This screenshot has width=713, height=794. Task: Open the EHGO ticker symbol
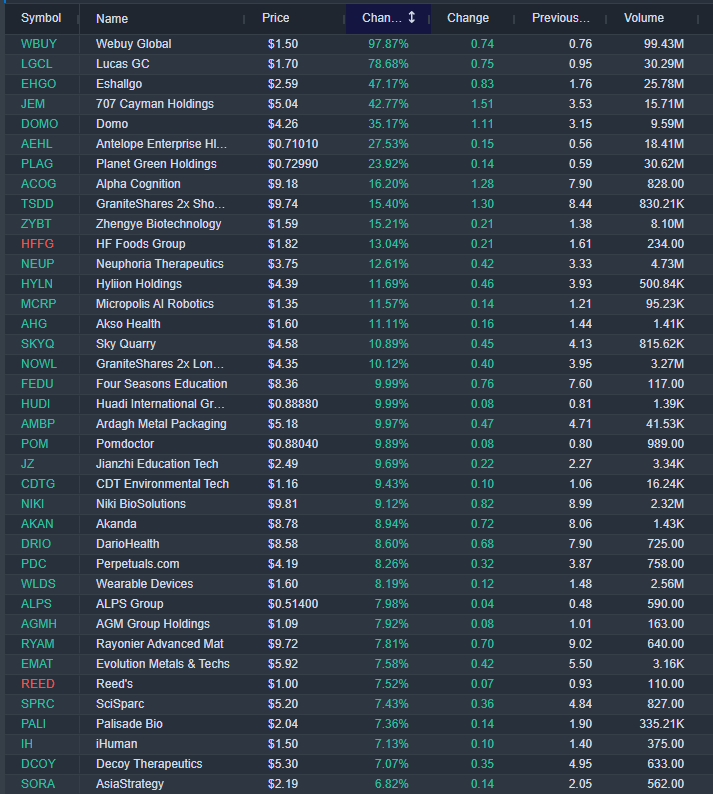click(x=38, y=84)
